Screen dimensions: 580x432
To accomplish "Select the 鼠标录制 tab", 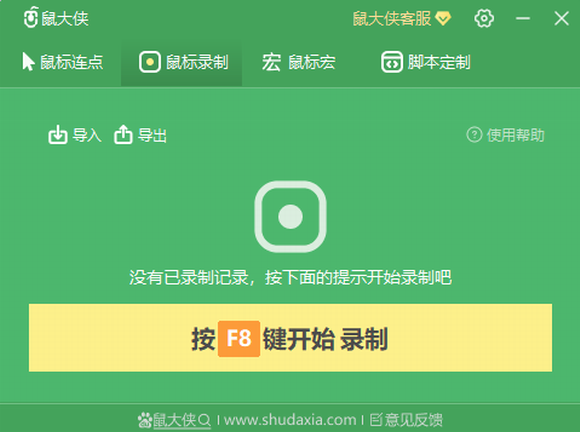I will click(x=182, y=62).
